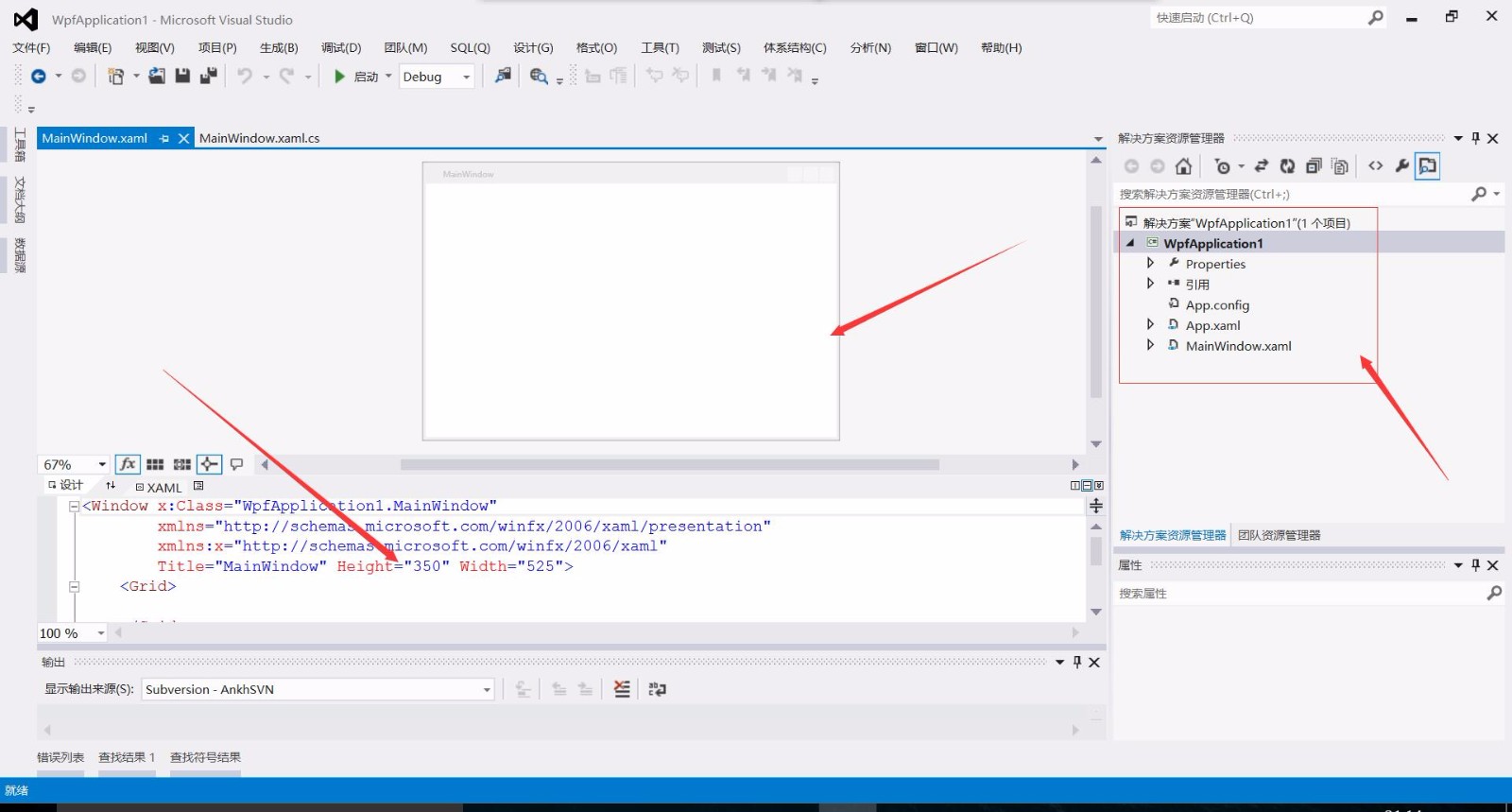This screenshot has height=812, width=1512.
Task: Click the Clear All icon in Output toolbar
Action: (622, 689)
